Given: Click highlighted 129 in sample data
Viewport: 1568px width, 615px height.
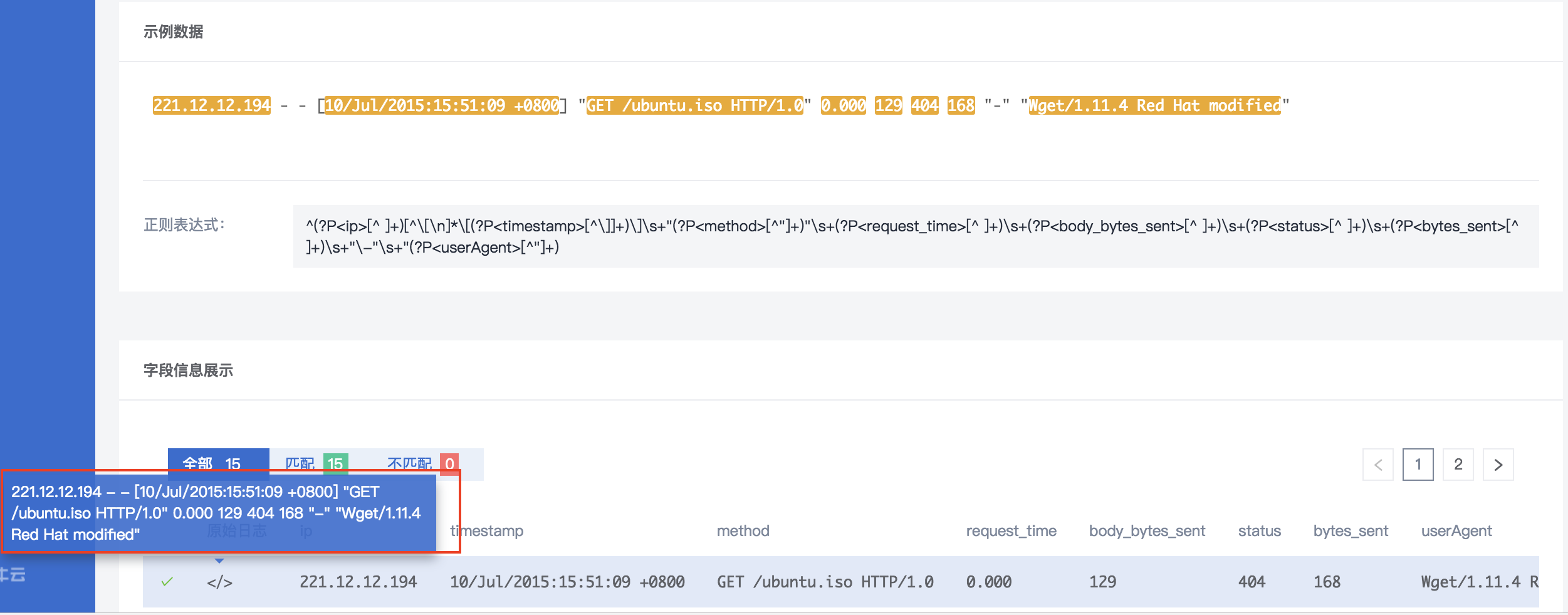Looking at the screenshot, I should [889, 105].
